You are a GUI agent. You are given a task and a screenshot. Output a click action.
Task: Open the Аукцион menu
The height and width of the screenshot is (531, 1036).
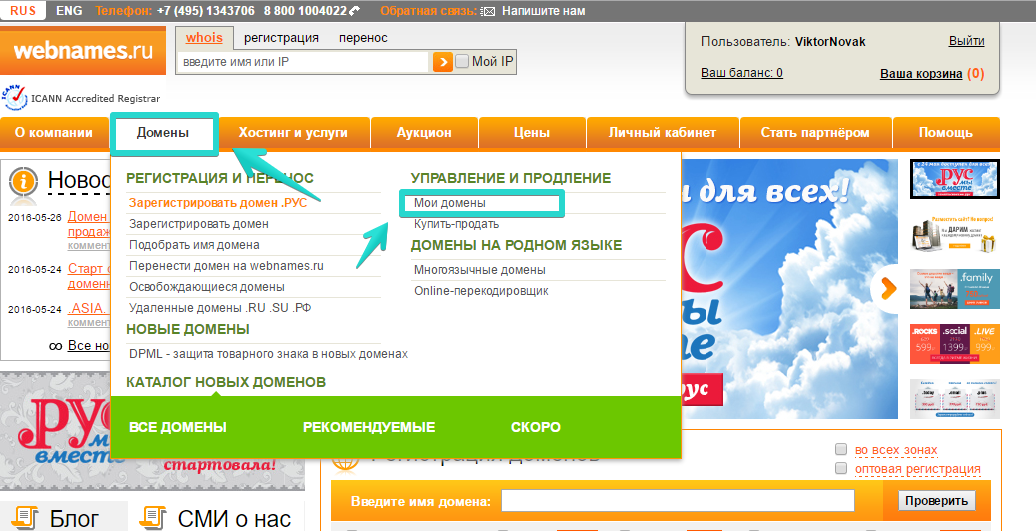pyautogui.click(x=424, y=133)
